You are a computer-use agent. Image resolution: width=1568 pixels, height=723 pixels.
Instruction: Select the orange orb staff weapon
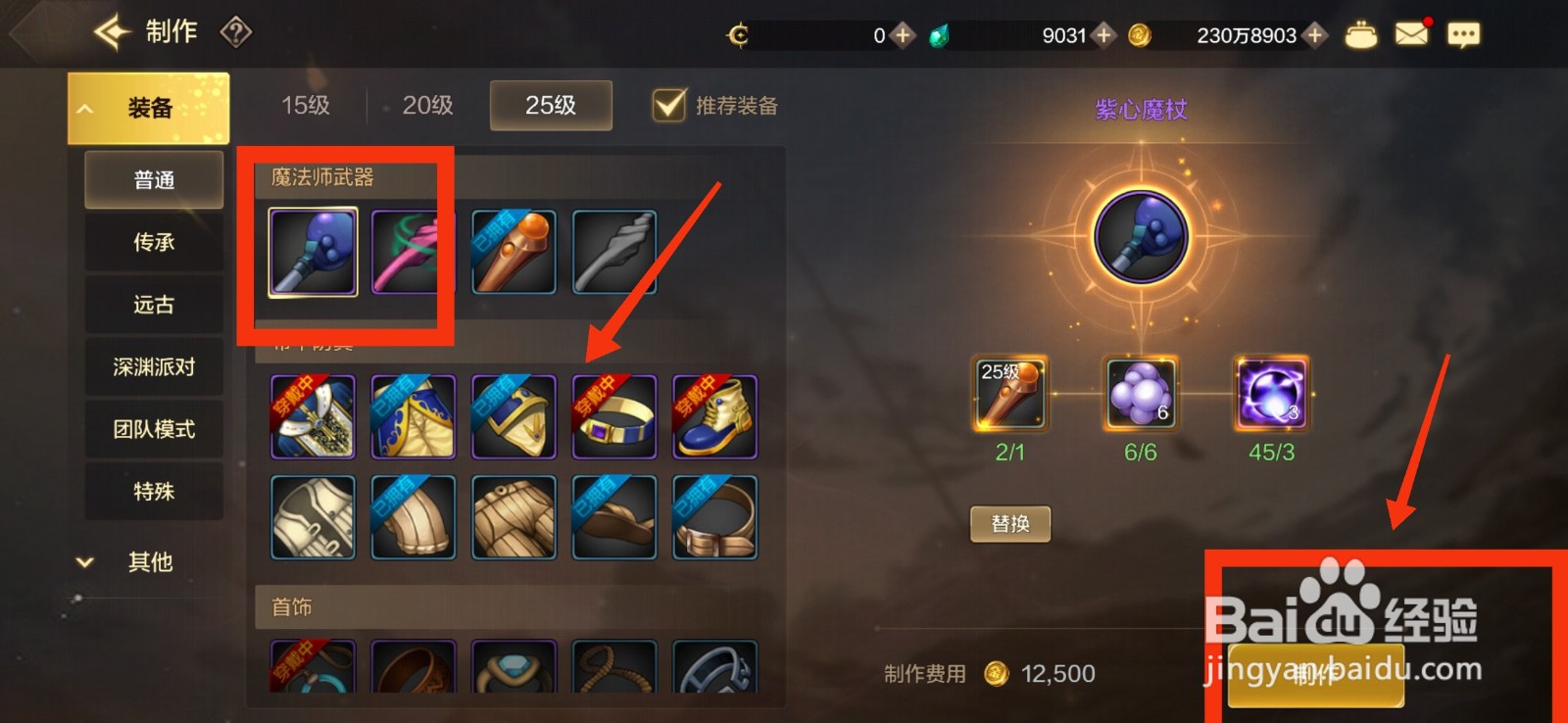click(x=514, y=252)
